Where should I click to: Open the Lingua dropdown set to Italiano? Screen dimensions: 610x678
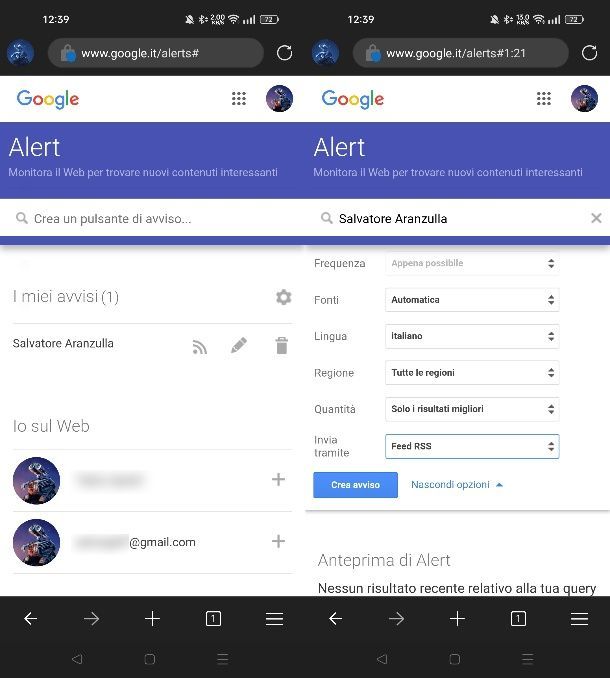point(472,336)
